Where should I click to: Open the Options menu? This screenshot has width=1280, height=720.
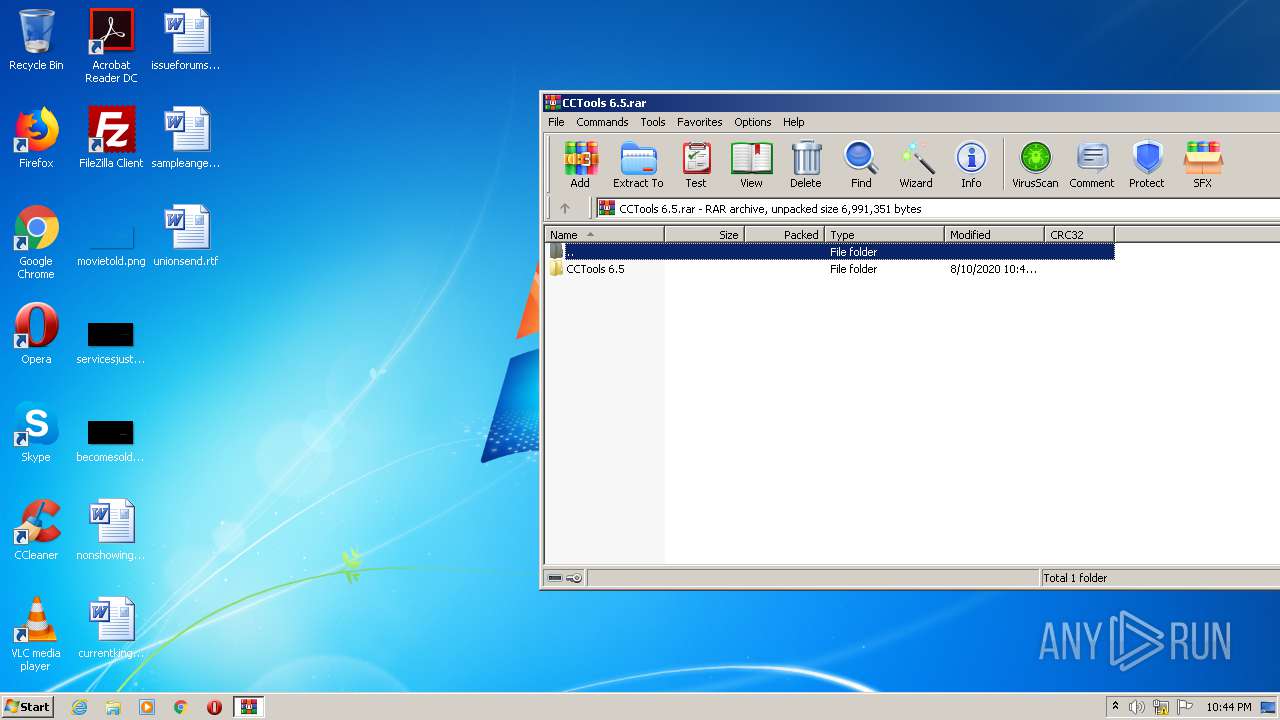click(x=753, y=122)
